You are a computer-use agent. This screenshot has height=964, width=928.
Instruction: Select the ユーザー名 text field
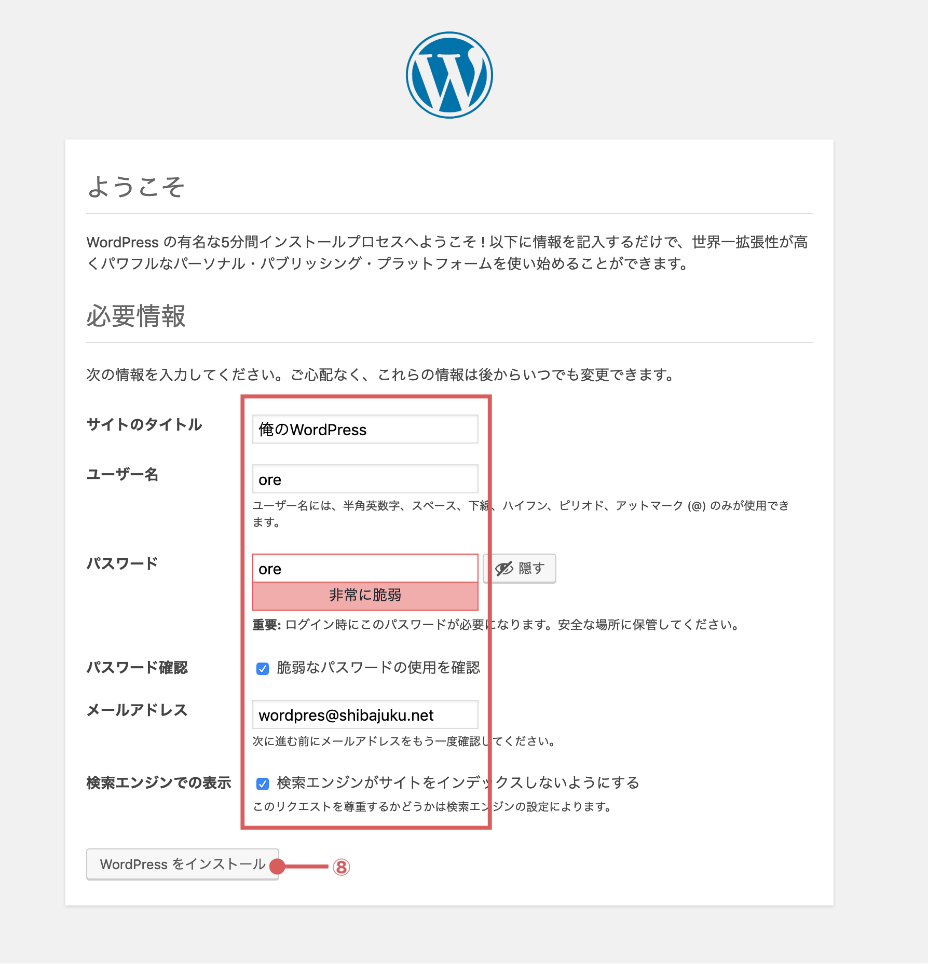point(365,479)
